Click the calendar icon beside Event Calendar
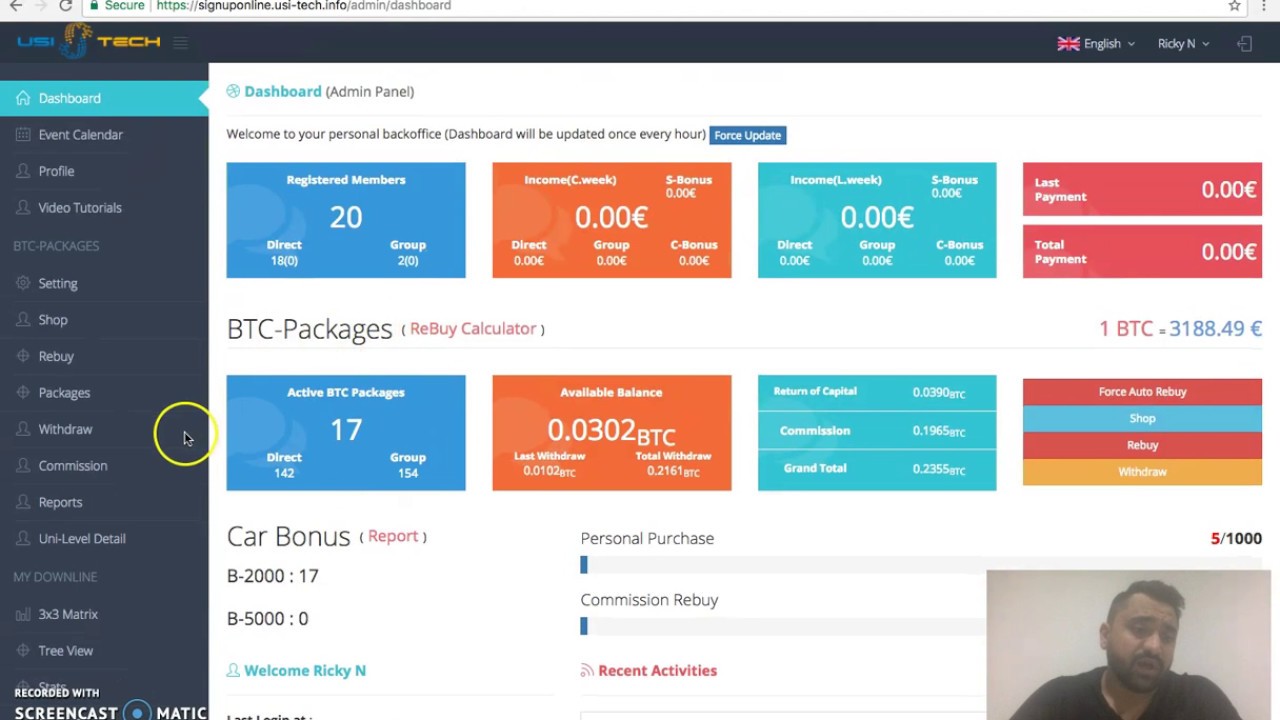 (23, 135)
